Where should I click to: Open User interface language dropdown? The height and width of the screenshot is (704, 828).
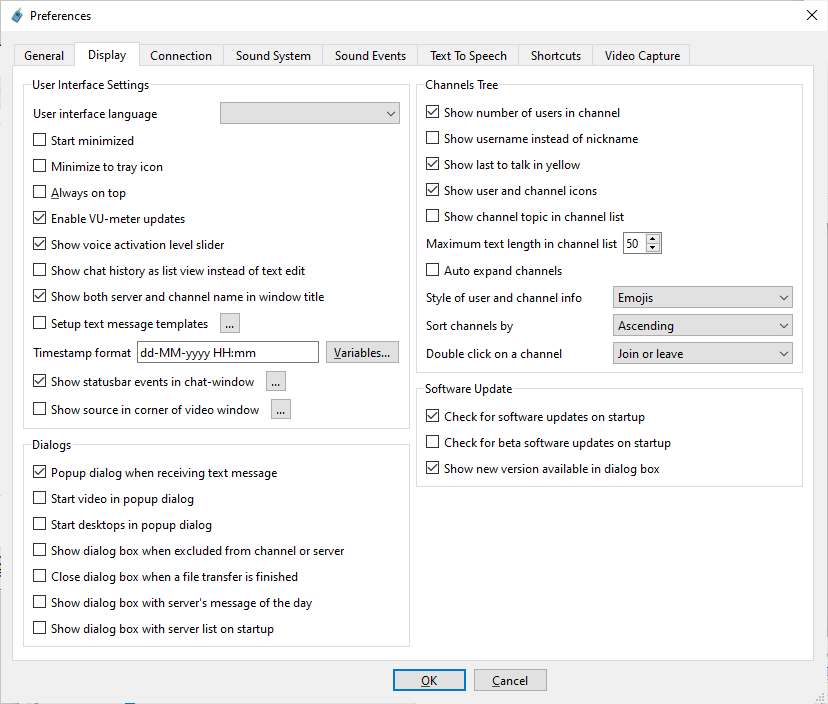[309, 114]
